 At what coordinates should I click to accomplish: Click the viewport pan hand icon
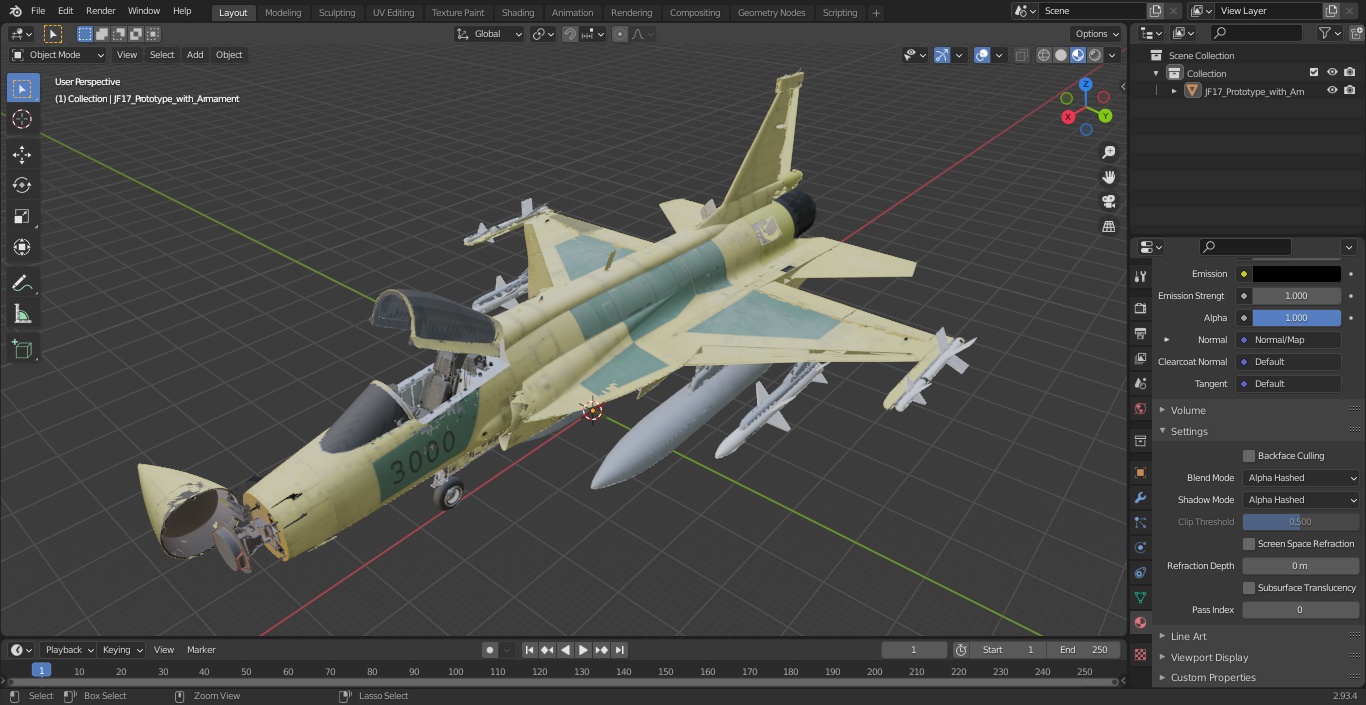point(1109,177)
